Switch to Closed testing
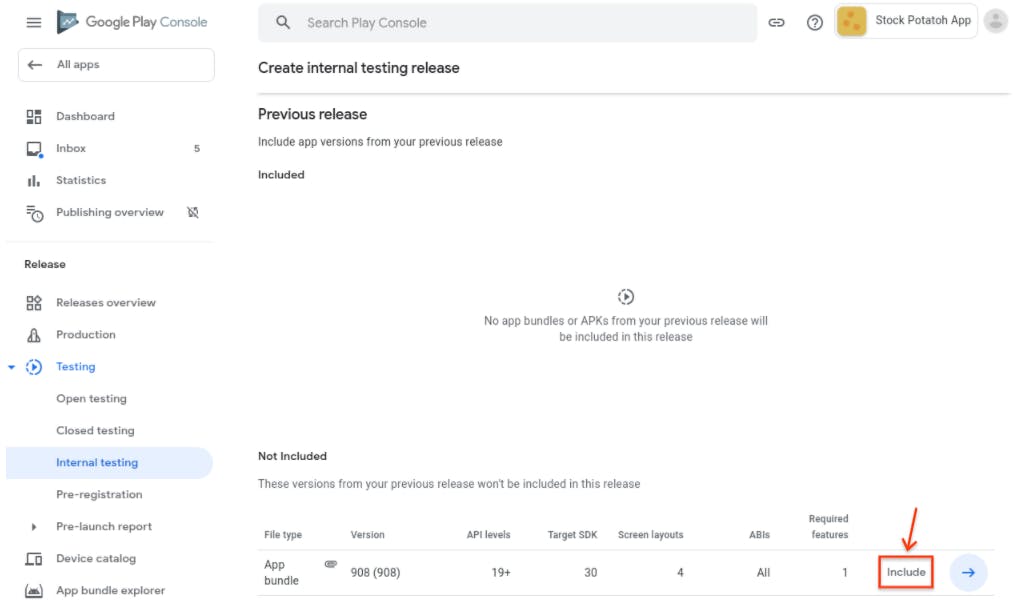This screenshot has height=609, width=1015. pos(95,430)
